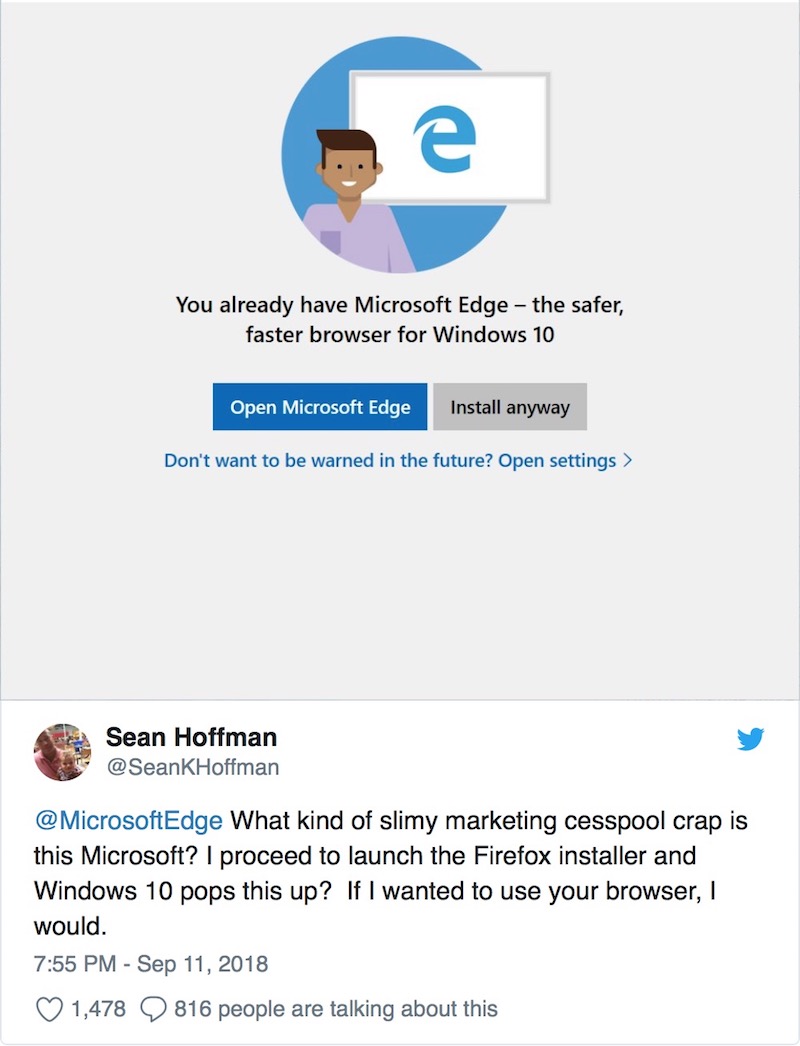The image size is (800, 1046).
Task: Click the 1,478 likes count
Action: [98, 1009]
